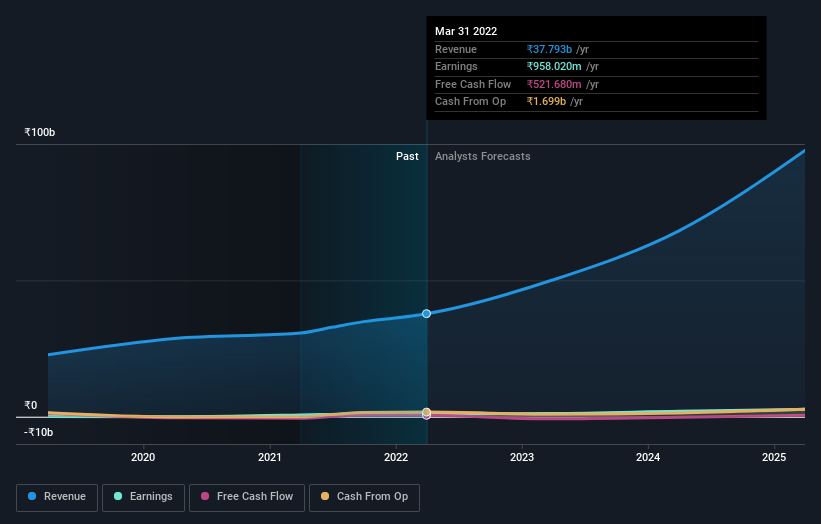The image size is (821, 524).
Task: Toggle the Earnings legend series
Action: 143,497
